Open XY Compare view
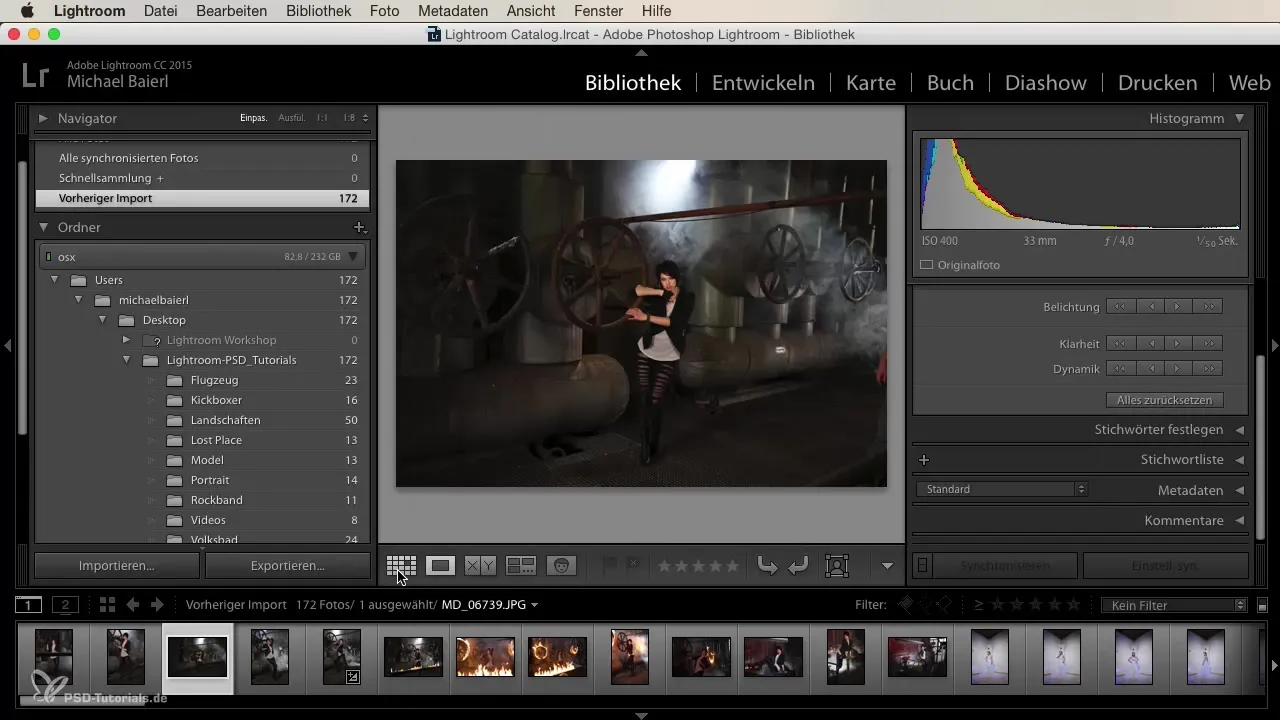 click(x=481, y=565)
